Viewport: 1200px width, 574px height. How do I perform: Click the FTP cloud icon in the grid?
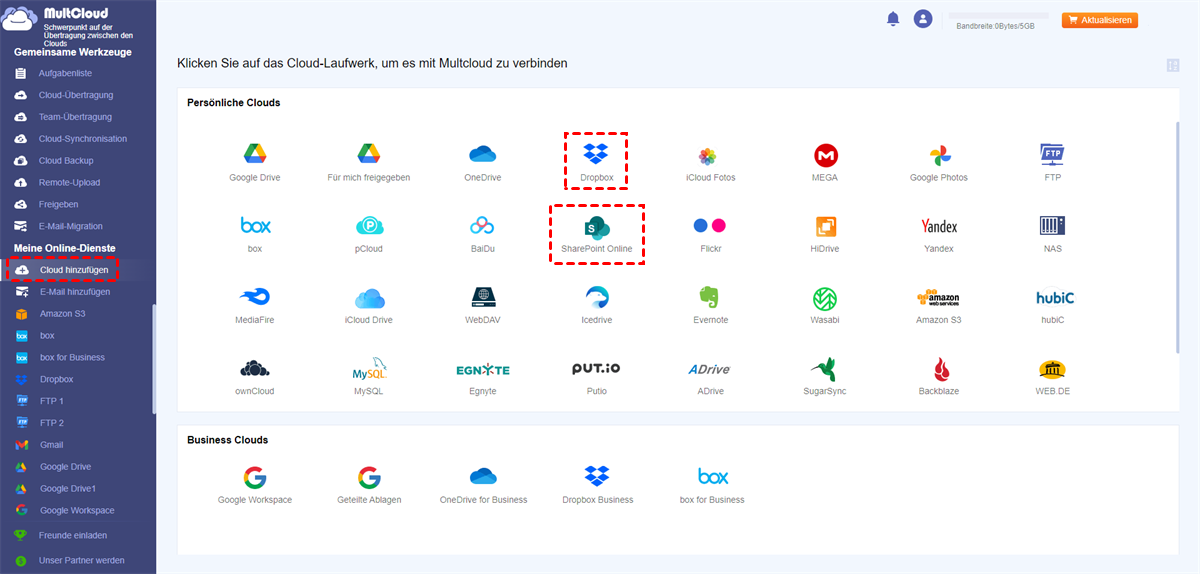tap(1052, 154)
